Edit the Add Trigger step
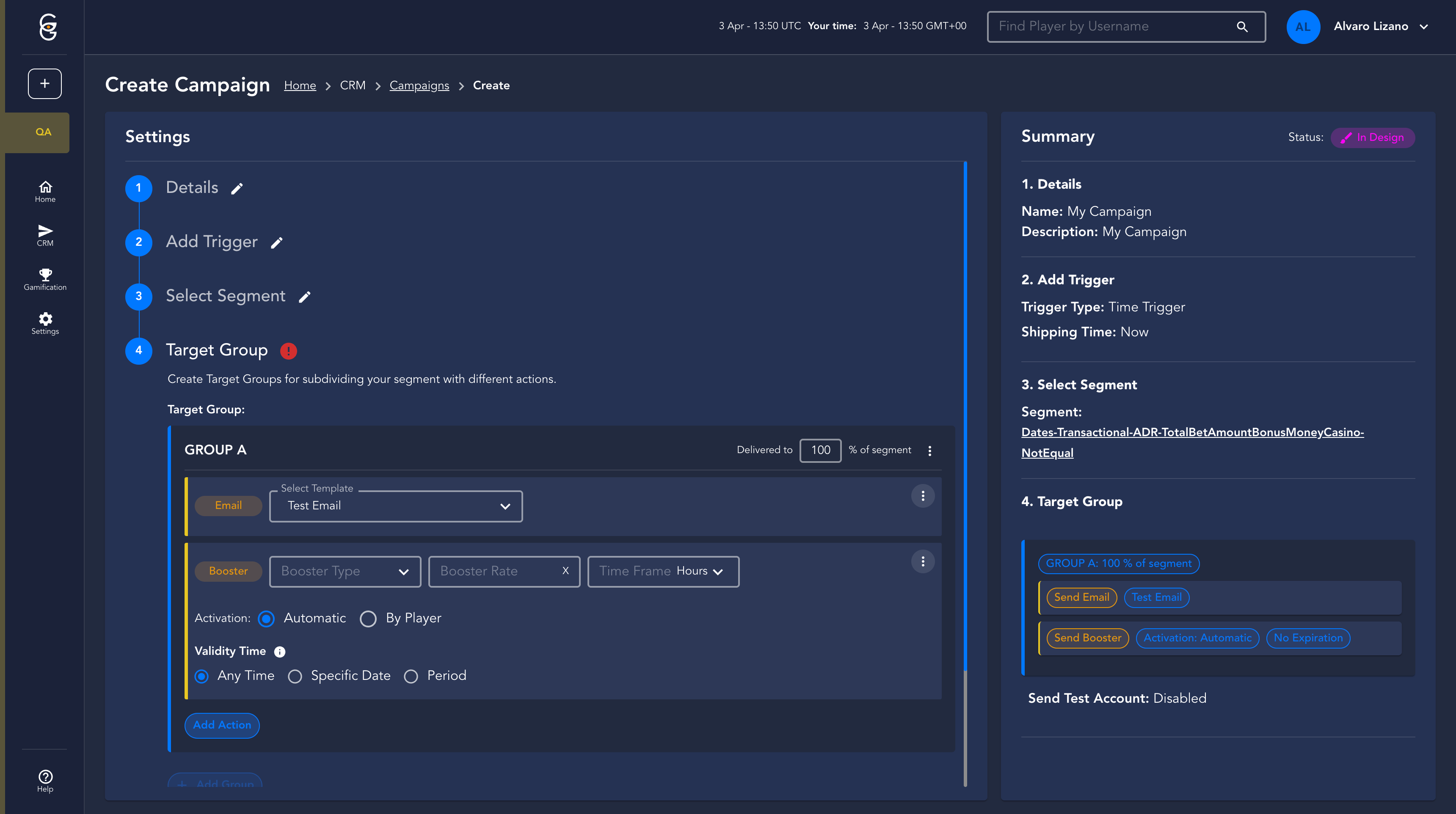 276,243
